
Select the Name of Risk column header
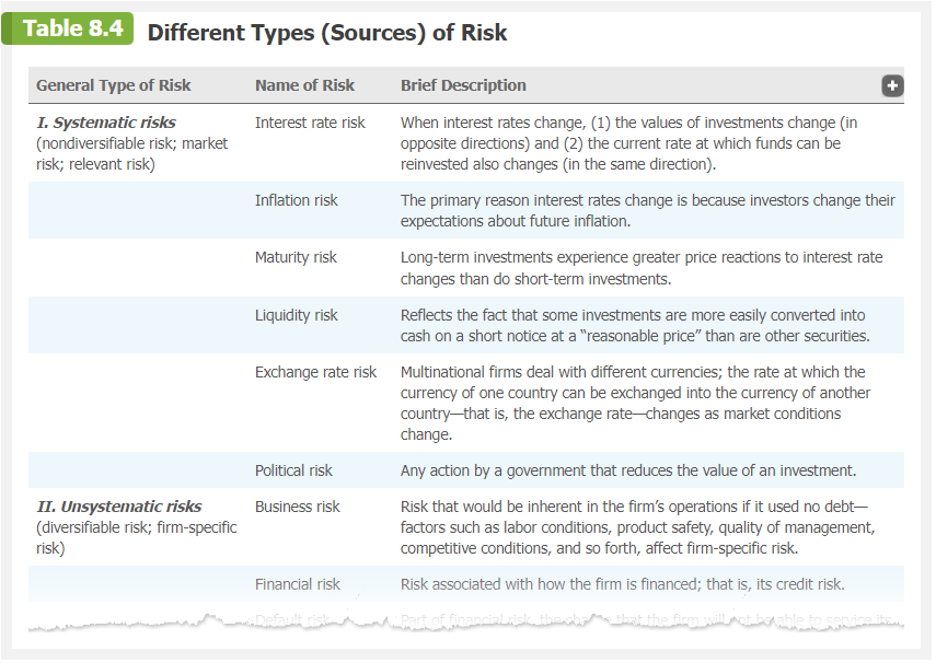pos(304,86)
